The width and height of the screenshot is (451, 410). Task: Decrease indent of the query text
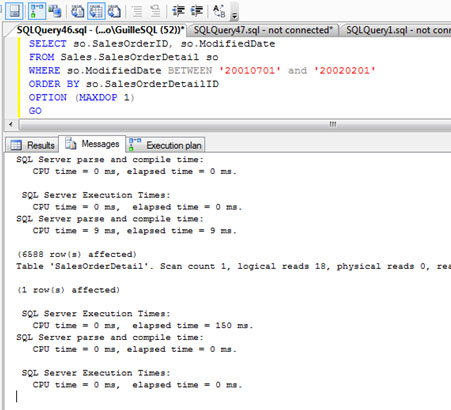[x=178, y=11]
